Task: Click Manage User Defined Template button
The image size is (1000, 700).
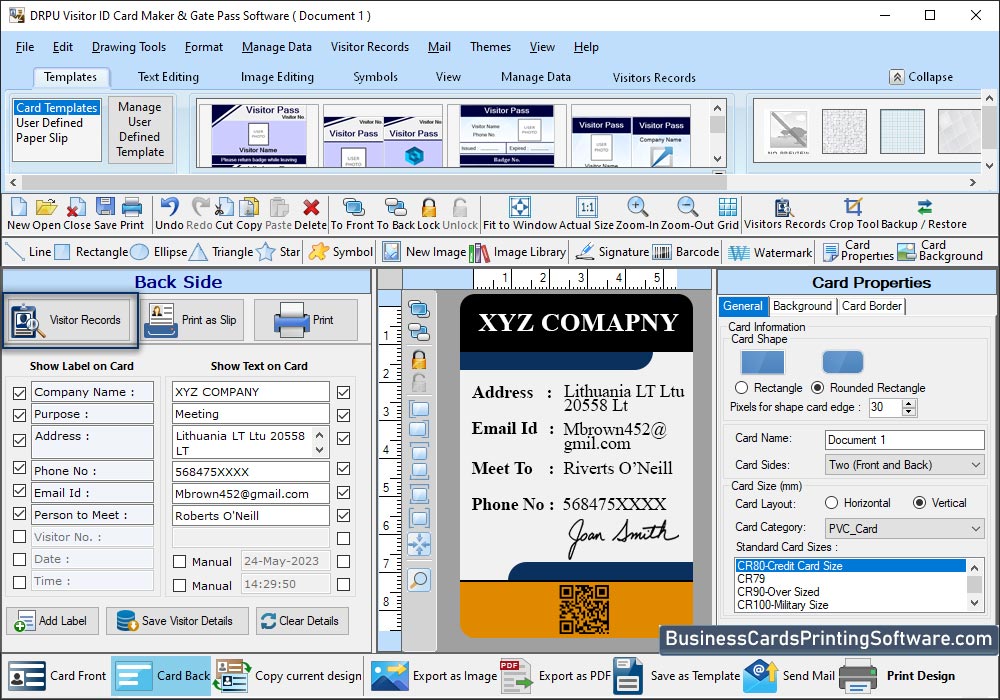Action: (140, 129)
